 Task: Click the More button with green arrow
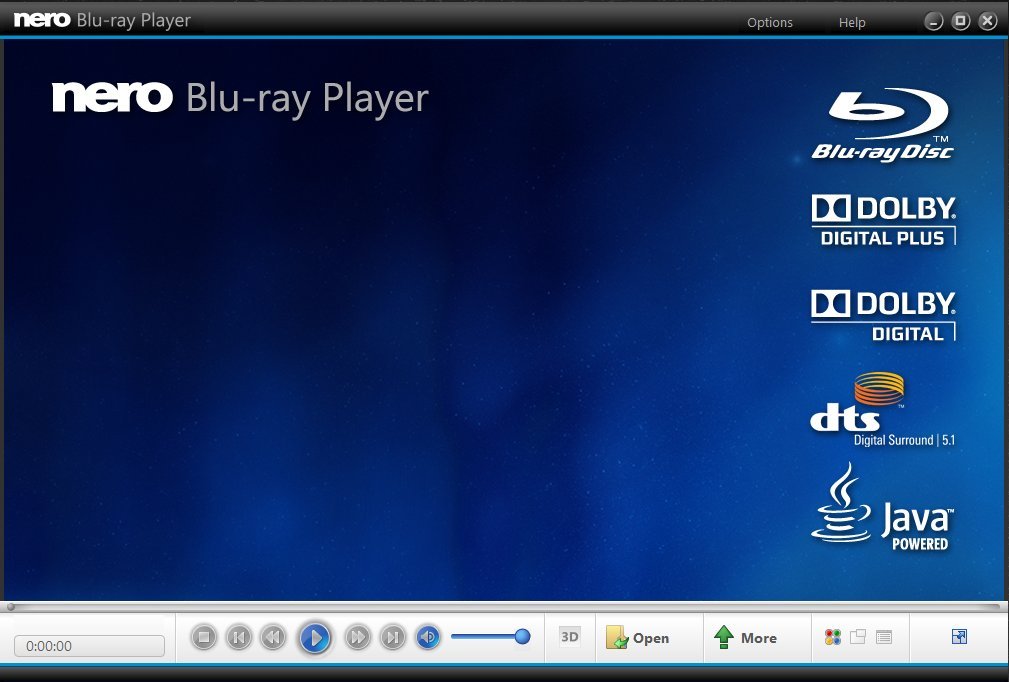pyautogui.click(x=746, y=638)
